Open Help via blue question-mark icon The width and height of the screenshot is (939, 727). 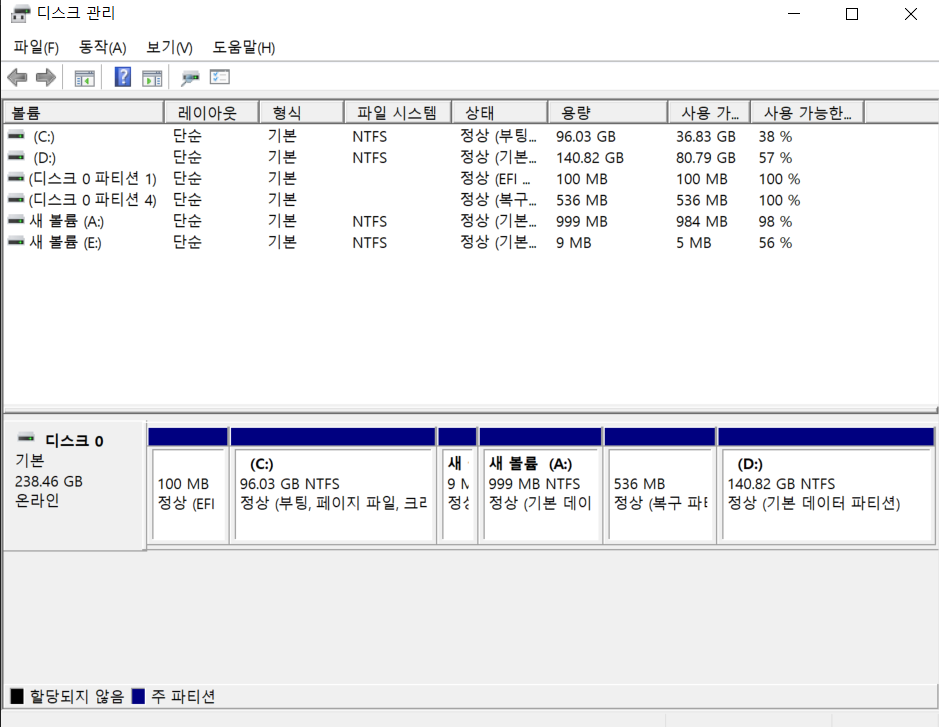pyautogui.click(x=123, y=77)
